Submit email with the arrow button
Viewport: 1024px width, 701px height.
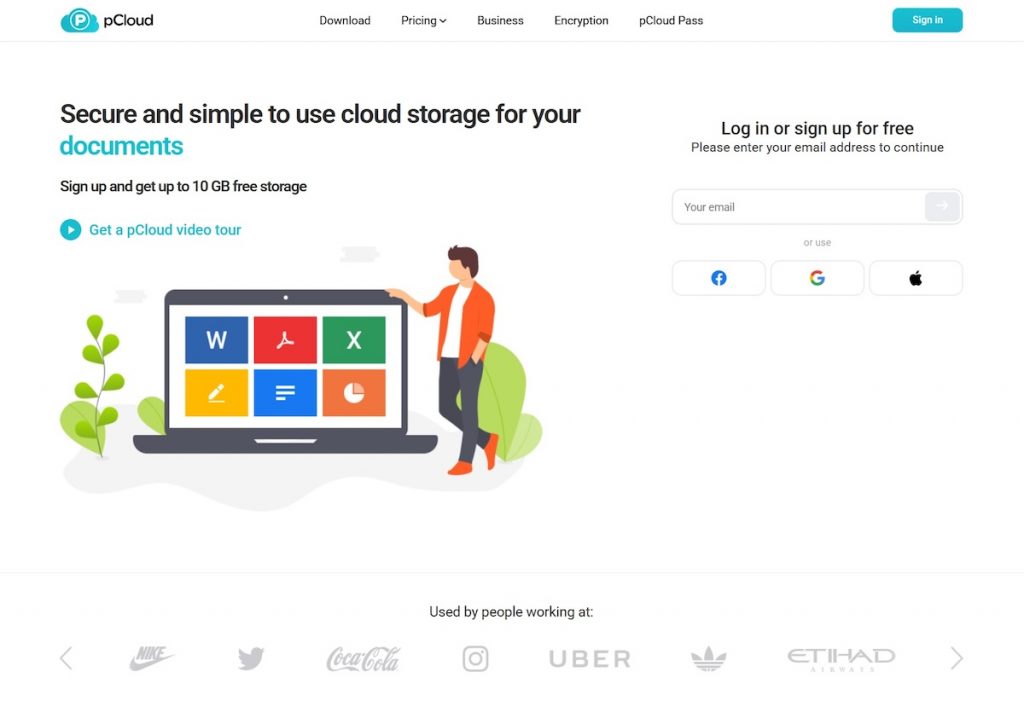(942, 206)
